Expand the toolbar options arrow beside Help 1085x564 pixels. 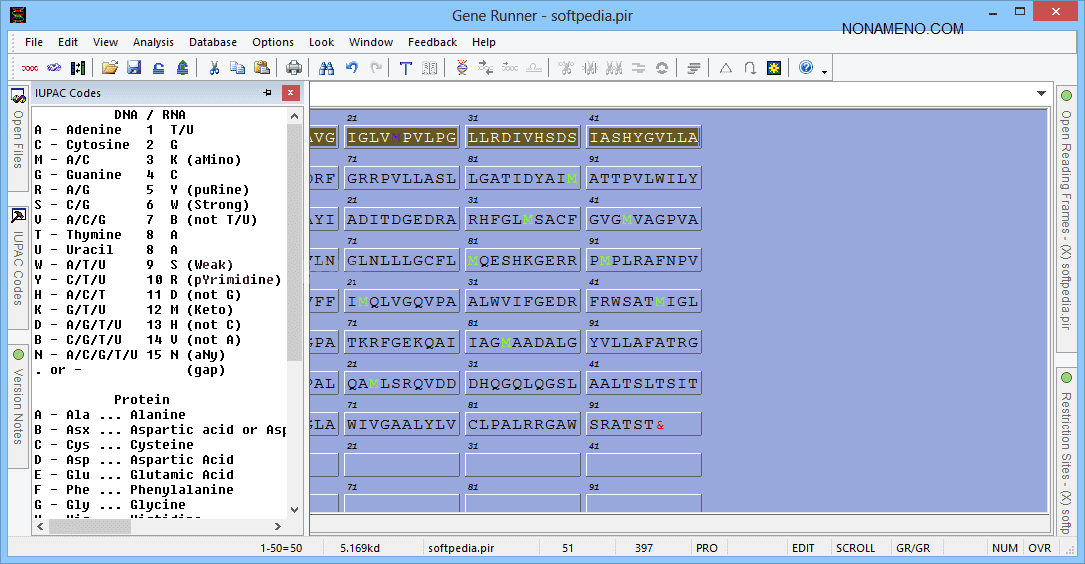824,71
